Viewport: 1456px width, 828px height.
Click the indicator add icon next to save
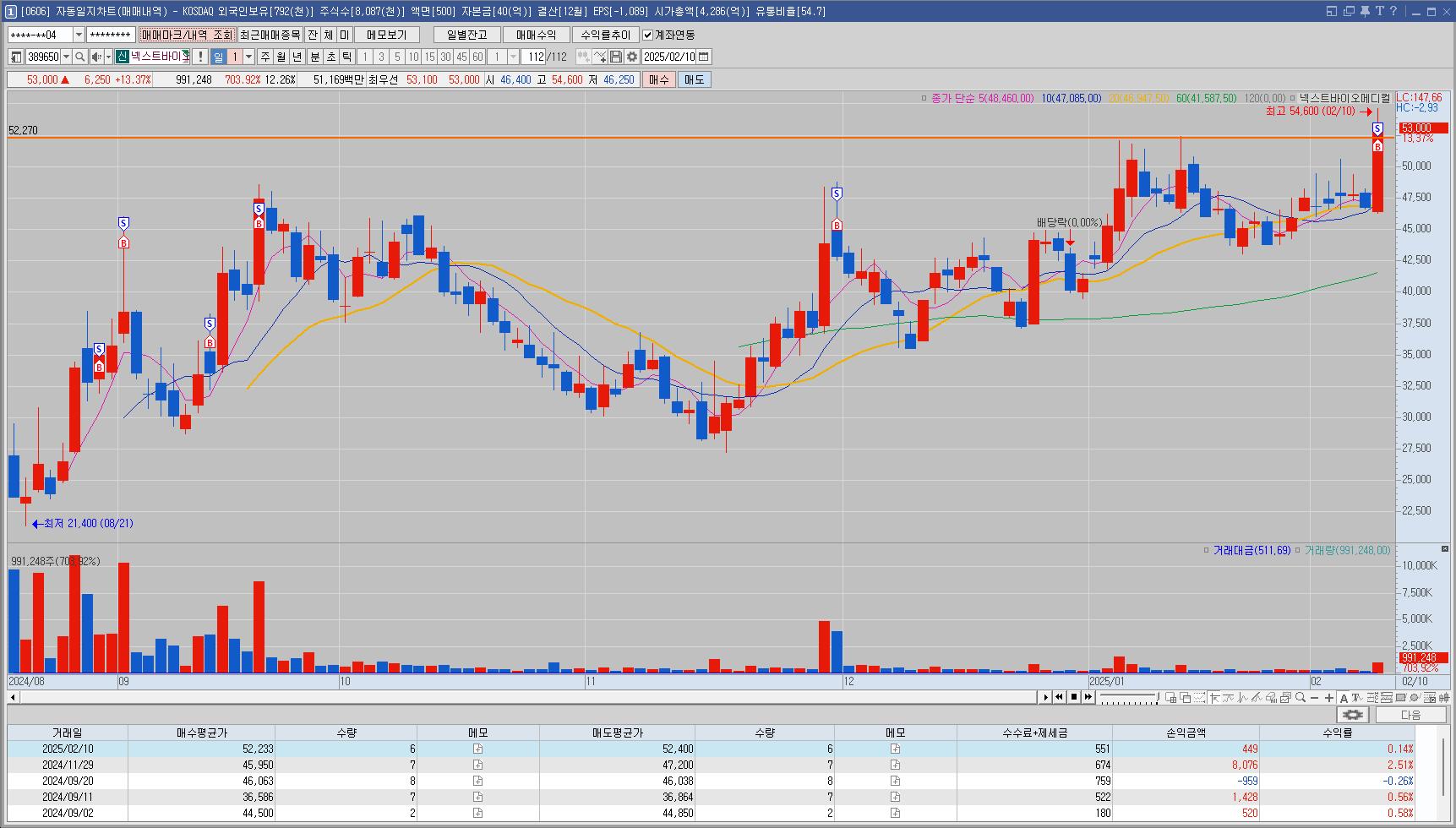click(600, 57)
